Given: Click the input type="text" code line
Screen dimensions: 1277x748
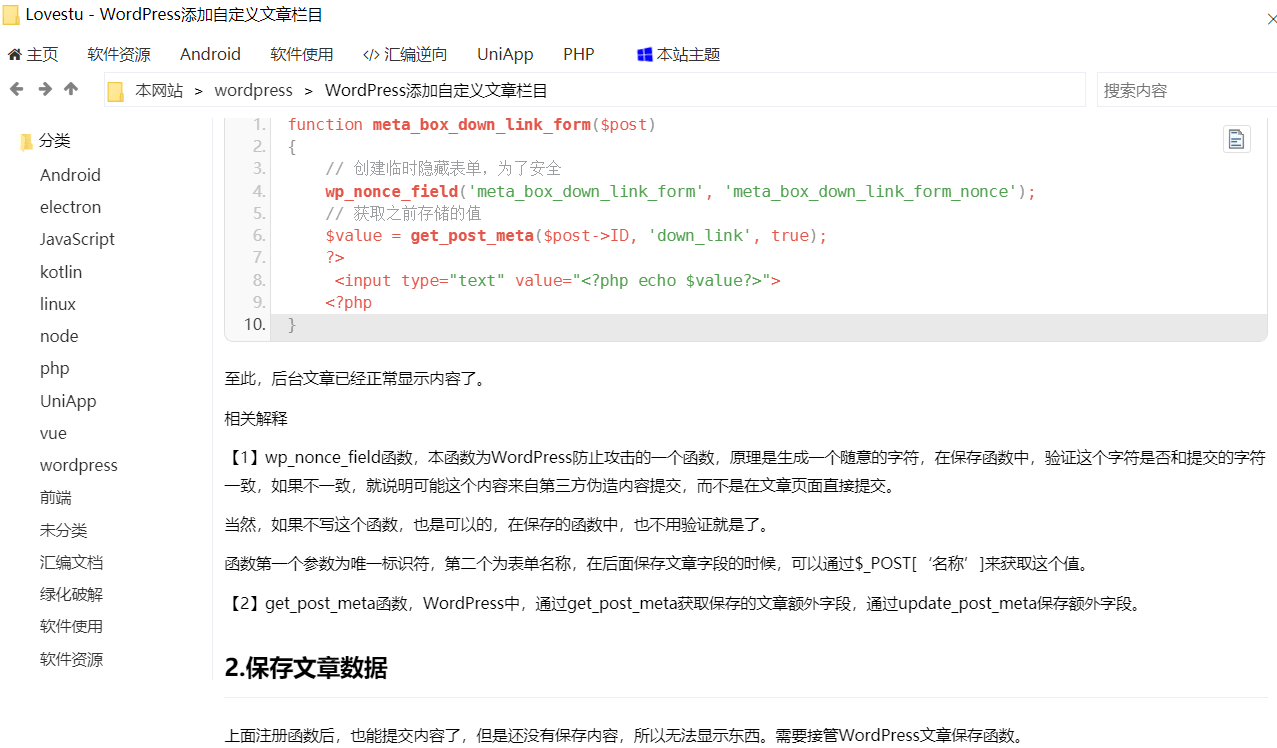Looking at the screenshot, I should [x=557, y=280].
